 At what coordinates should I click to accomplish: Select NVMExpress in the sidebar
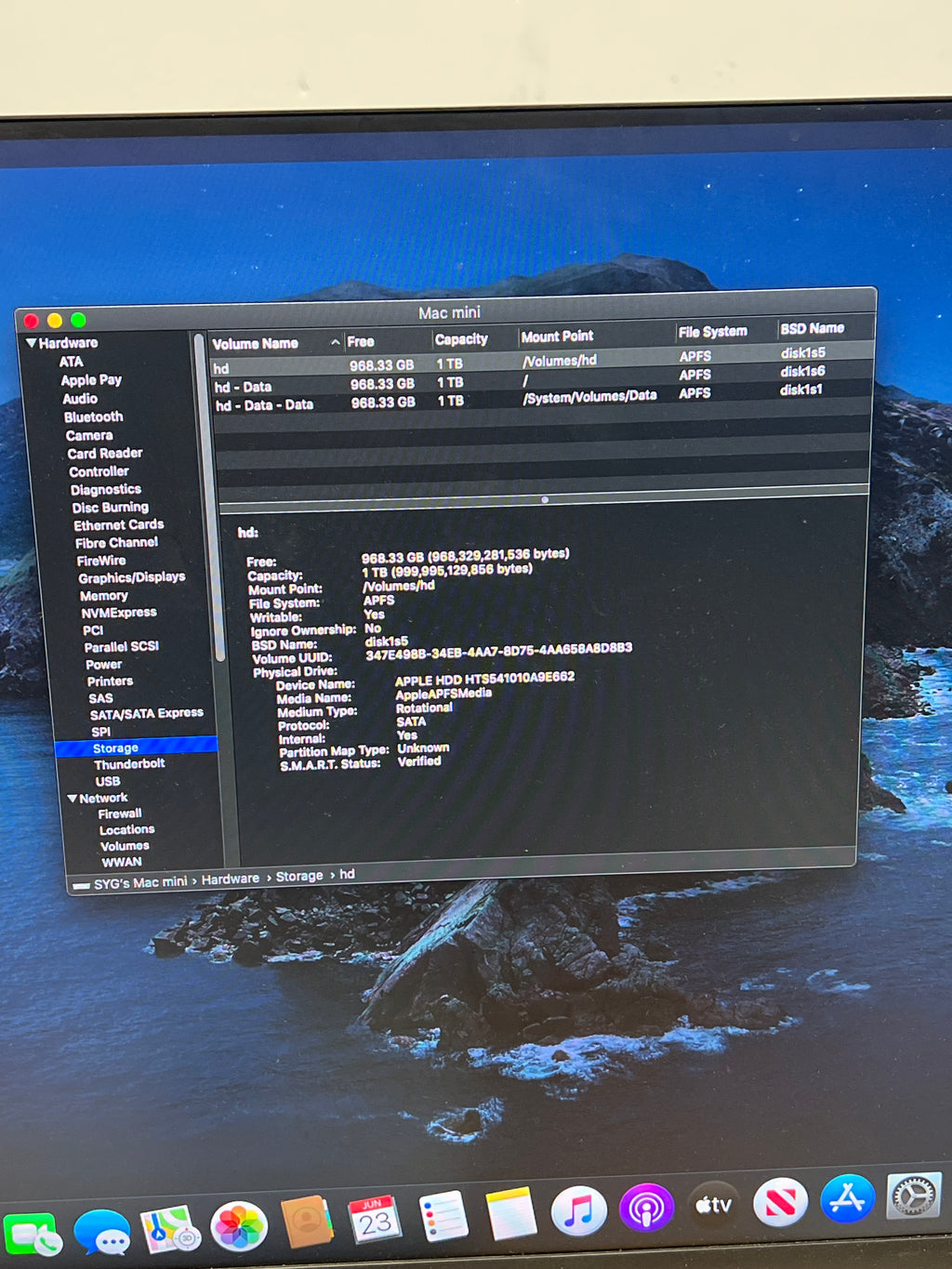[118, 613]
